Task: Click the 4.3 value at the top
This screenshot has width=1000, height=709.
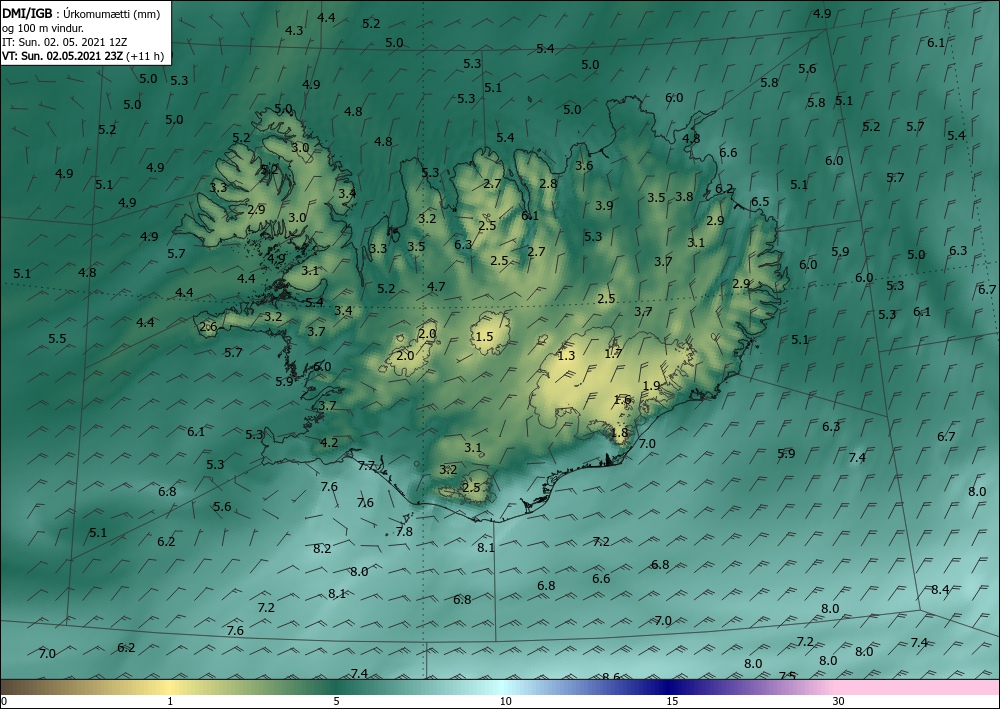Action: pos(294,31)
